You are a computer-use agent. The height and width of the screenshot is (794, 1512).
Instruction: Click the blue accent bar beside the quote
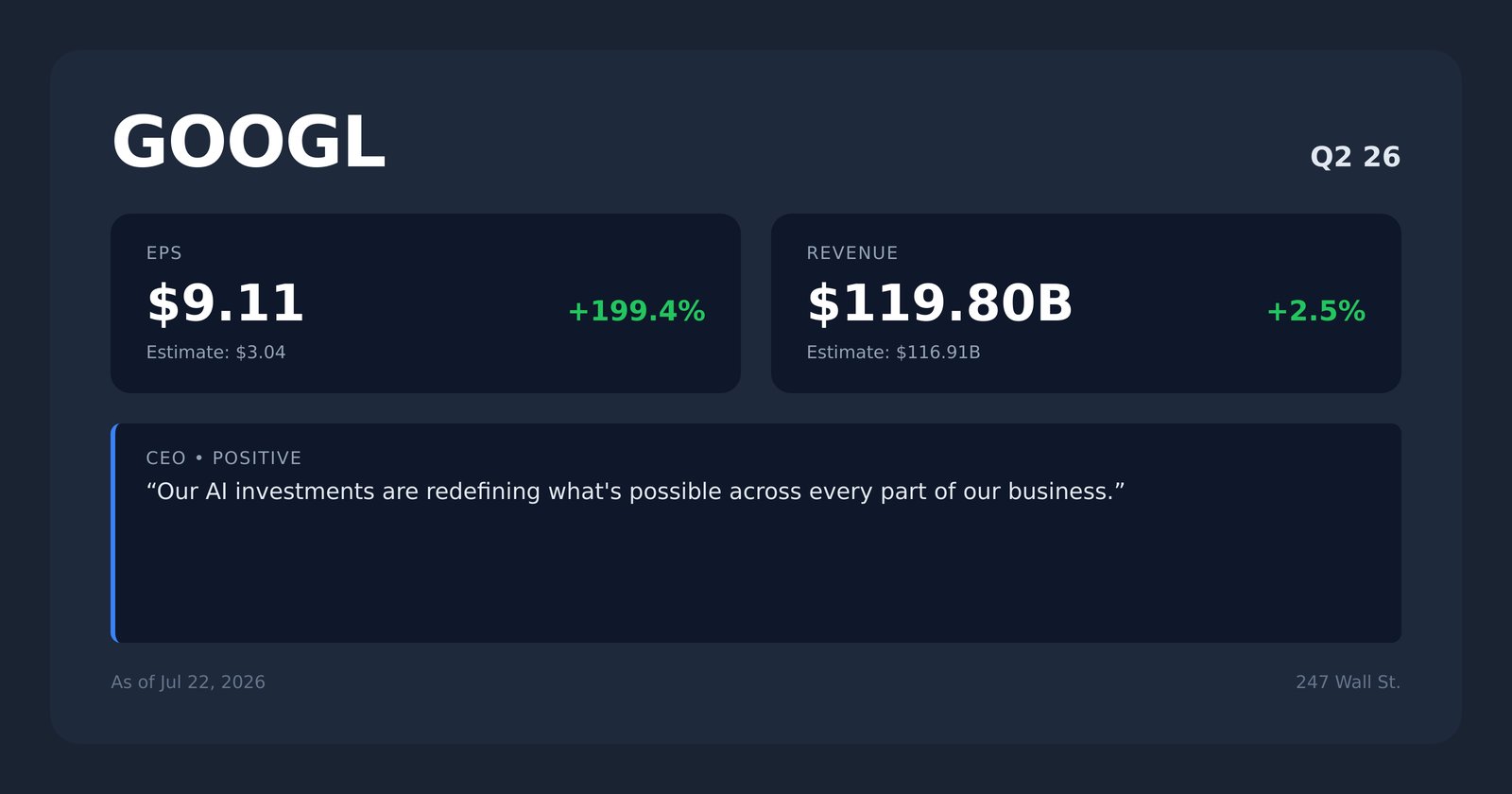[113, 533]
